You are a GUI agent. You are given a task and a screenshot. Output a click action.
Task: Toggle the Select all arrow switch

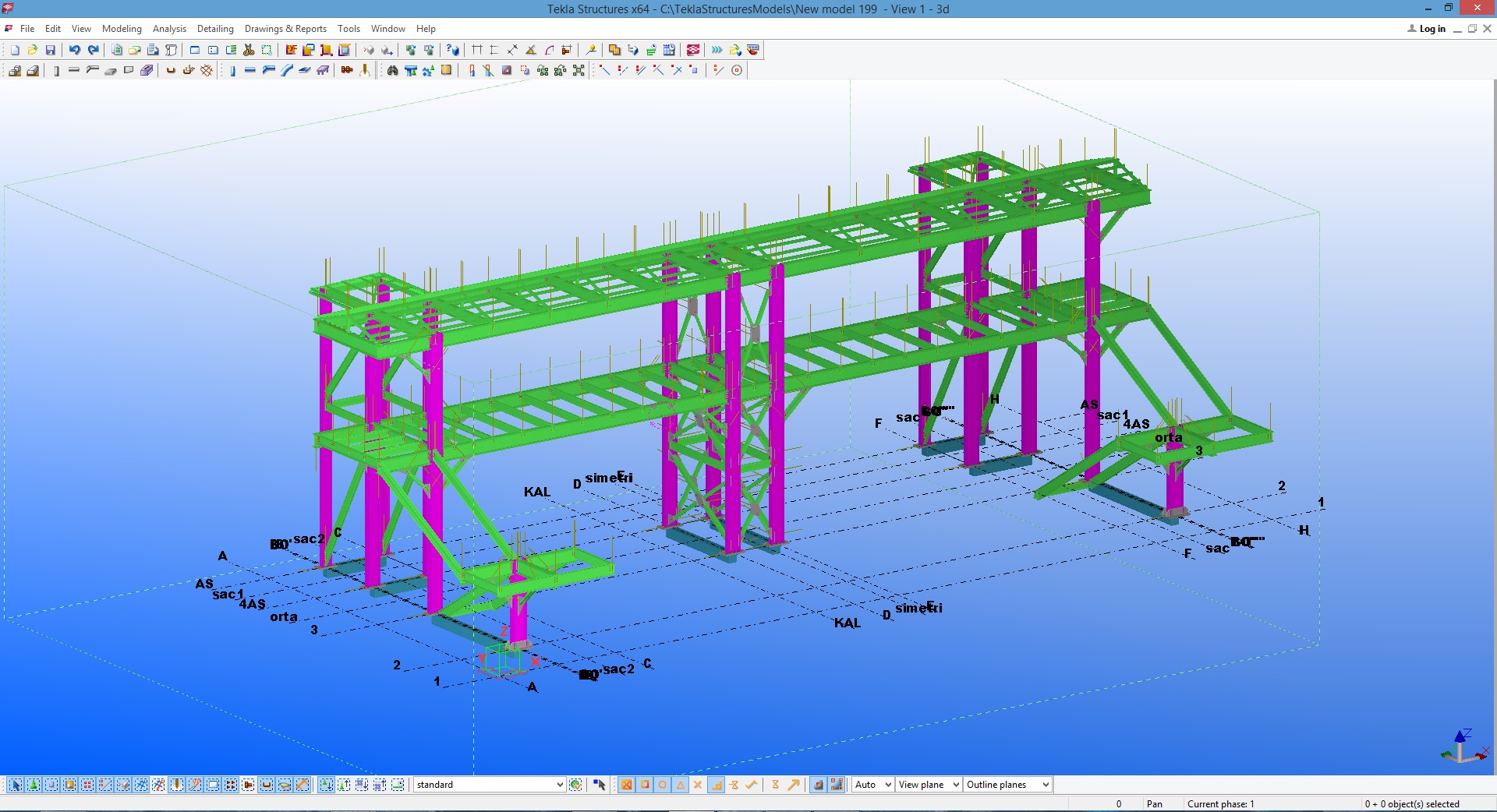pyautogui.click(x=15, y=785)
